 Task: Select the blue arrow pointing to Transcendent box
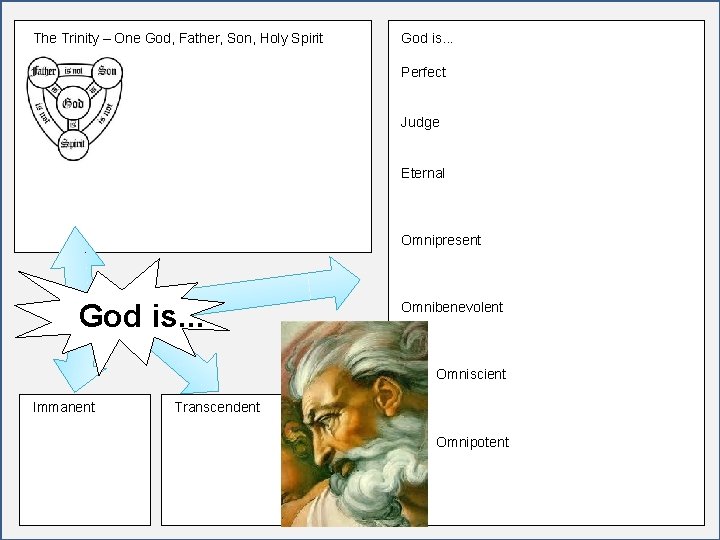186,366
